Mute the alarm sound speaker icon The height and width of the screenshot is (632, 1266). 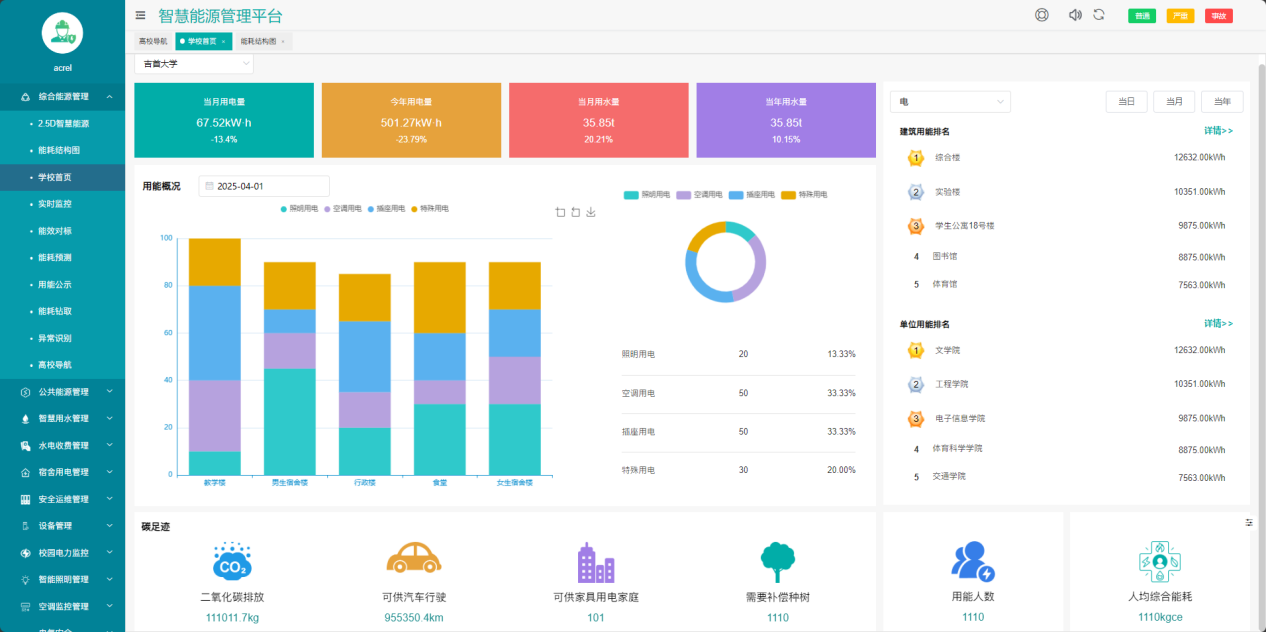(1074, 15)
